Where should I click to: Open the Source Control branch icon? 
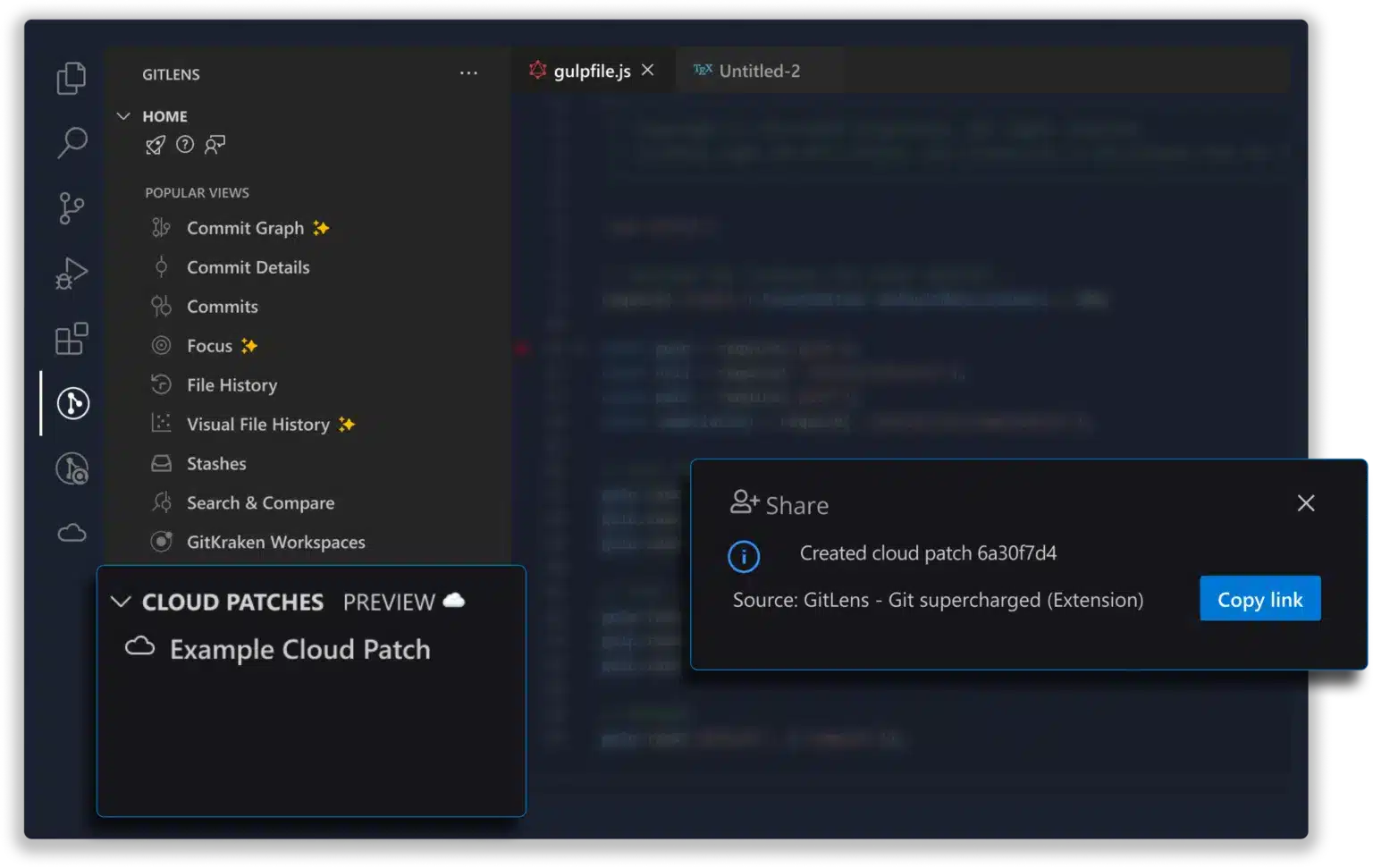(71, 208)
